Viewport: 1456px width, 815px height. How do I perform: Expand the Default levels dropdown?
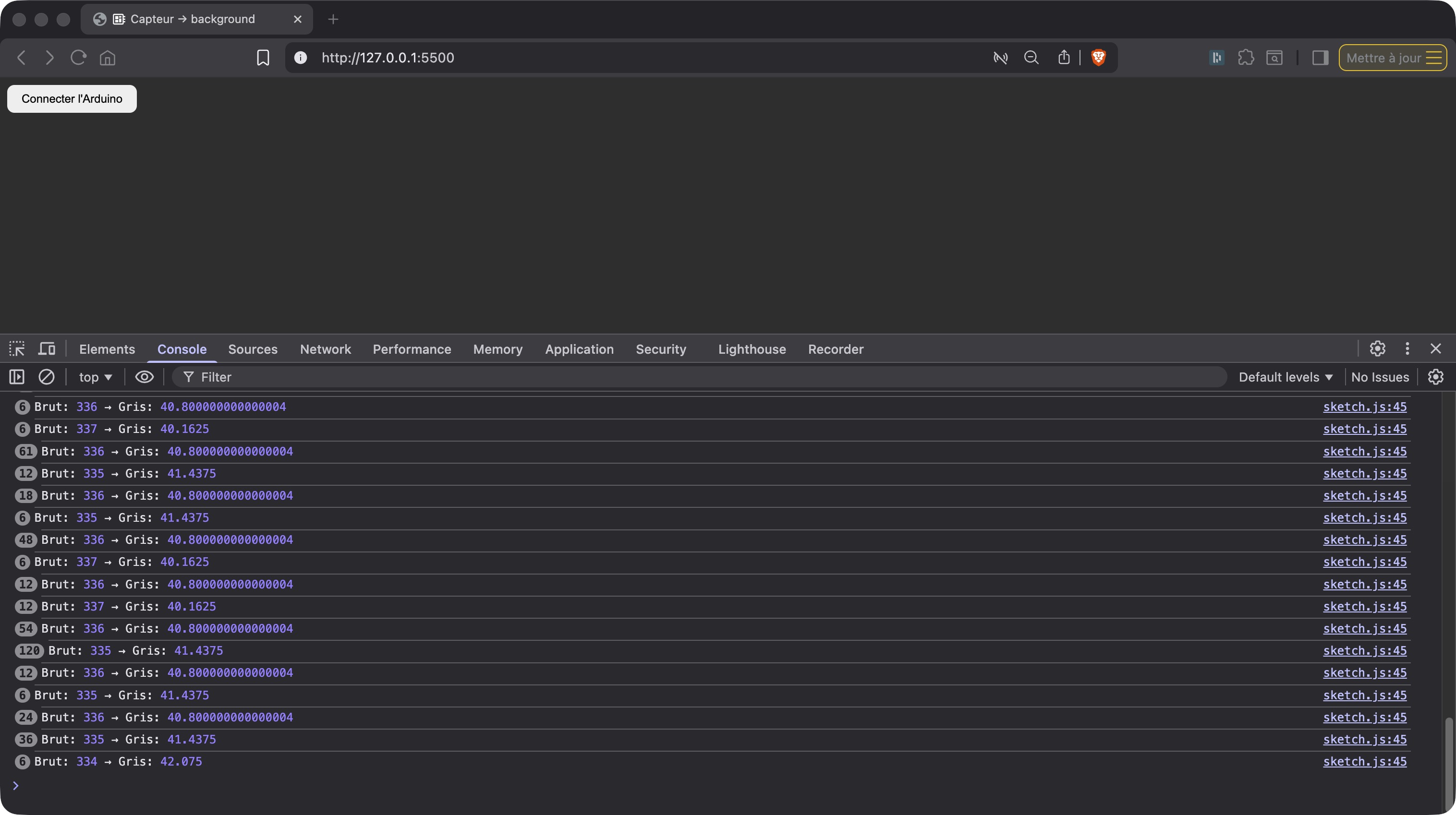point(1286,377)
